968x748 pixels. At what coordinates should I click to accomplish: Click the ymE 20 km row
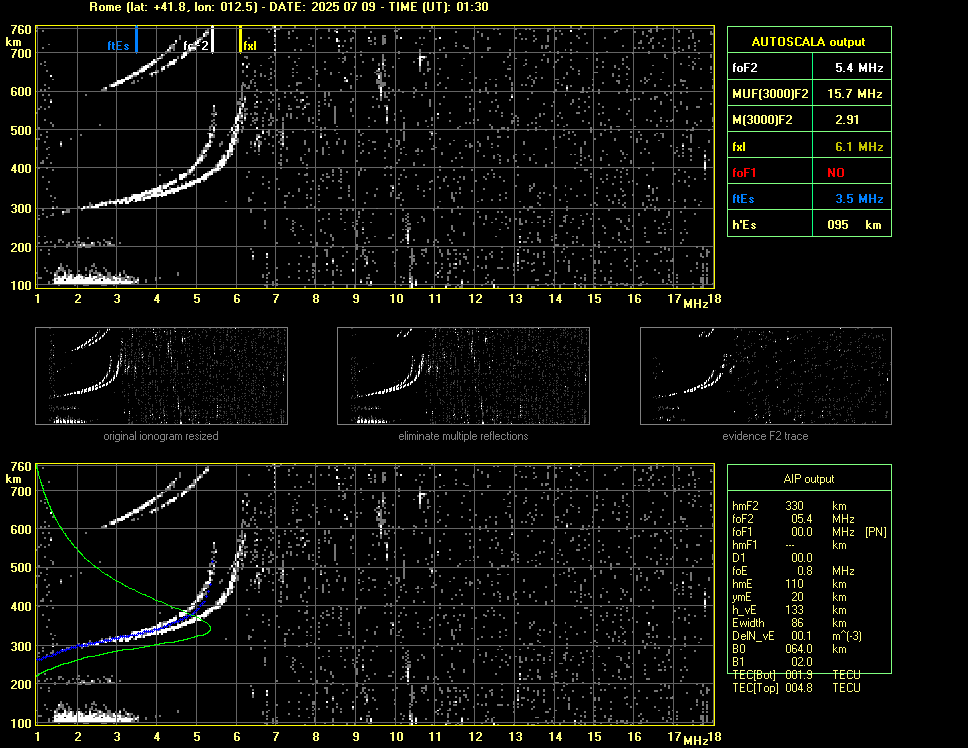coord(789,597)
